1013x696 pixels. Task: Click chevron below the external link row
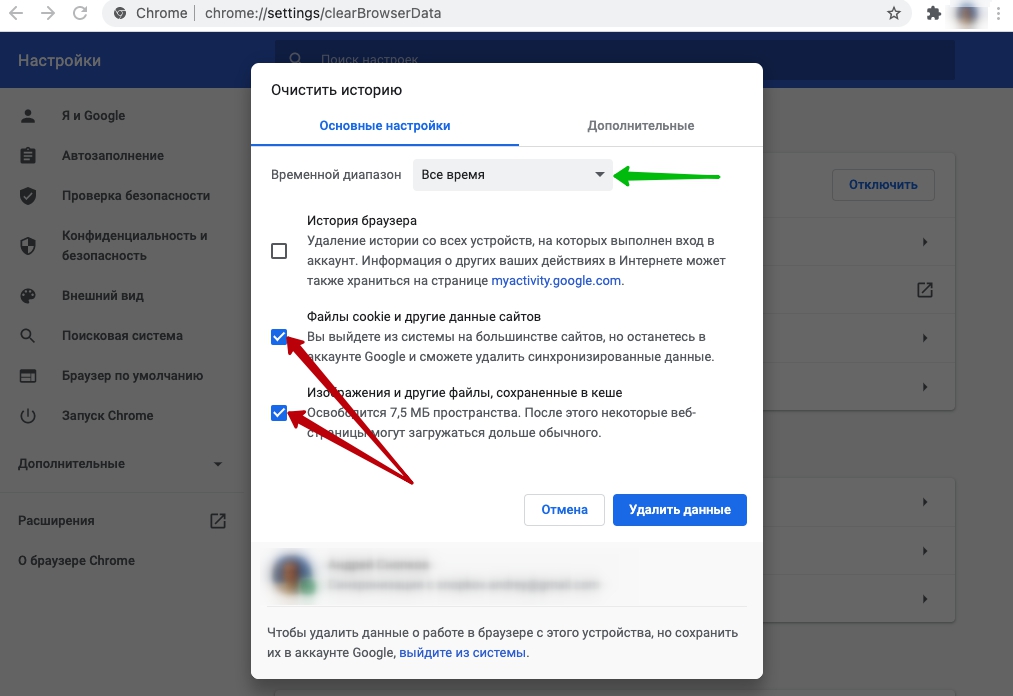tap(925, 338)
